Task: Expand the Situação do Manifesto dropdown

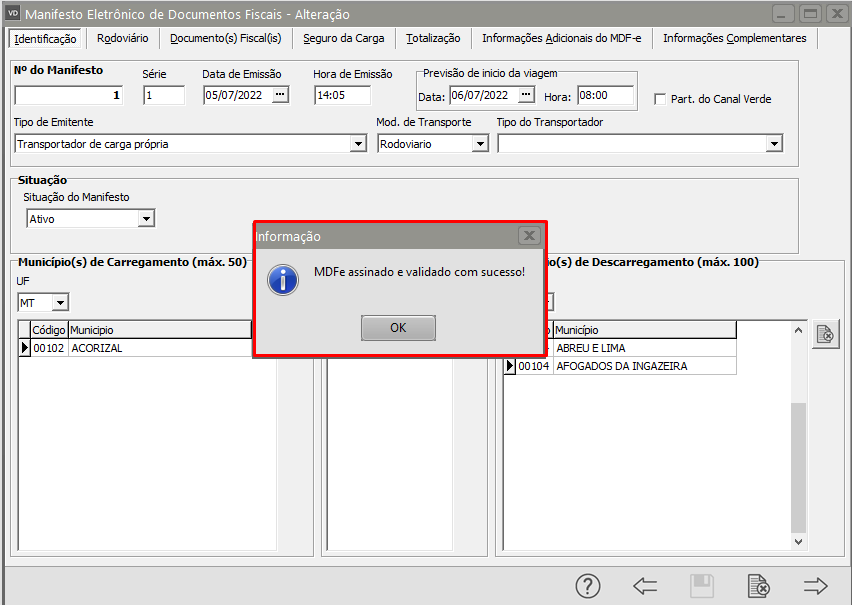Action: (146, 219)
